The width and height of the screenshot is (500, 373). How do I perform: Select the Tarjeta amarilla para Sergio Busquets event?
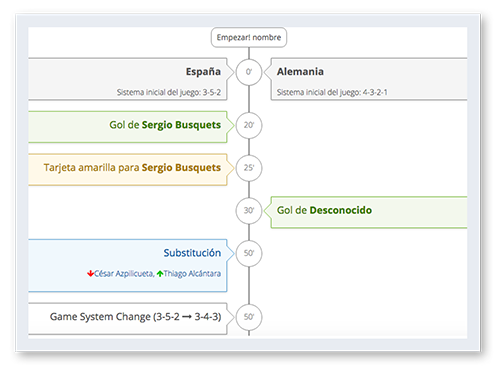(128, 169)
